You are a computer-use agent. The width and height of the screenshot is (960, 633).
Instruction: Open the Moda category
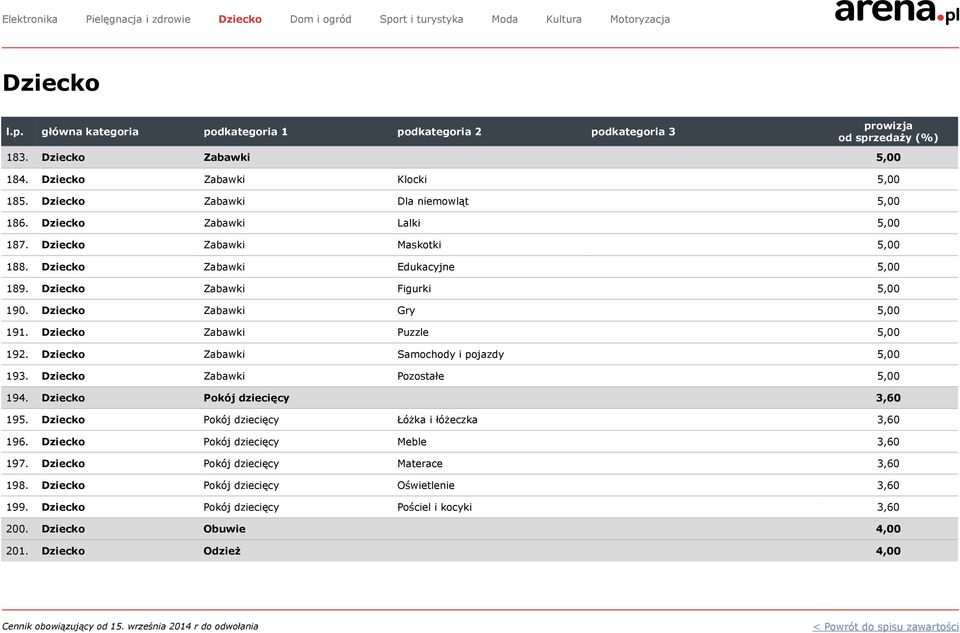(504, 19)
